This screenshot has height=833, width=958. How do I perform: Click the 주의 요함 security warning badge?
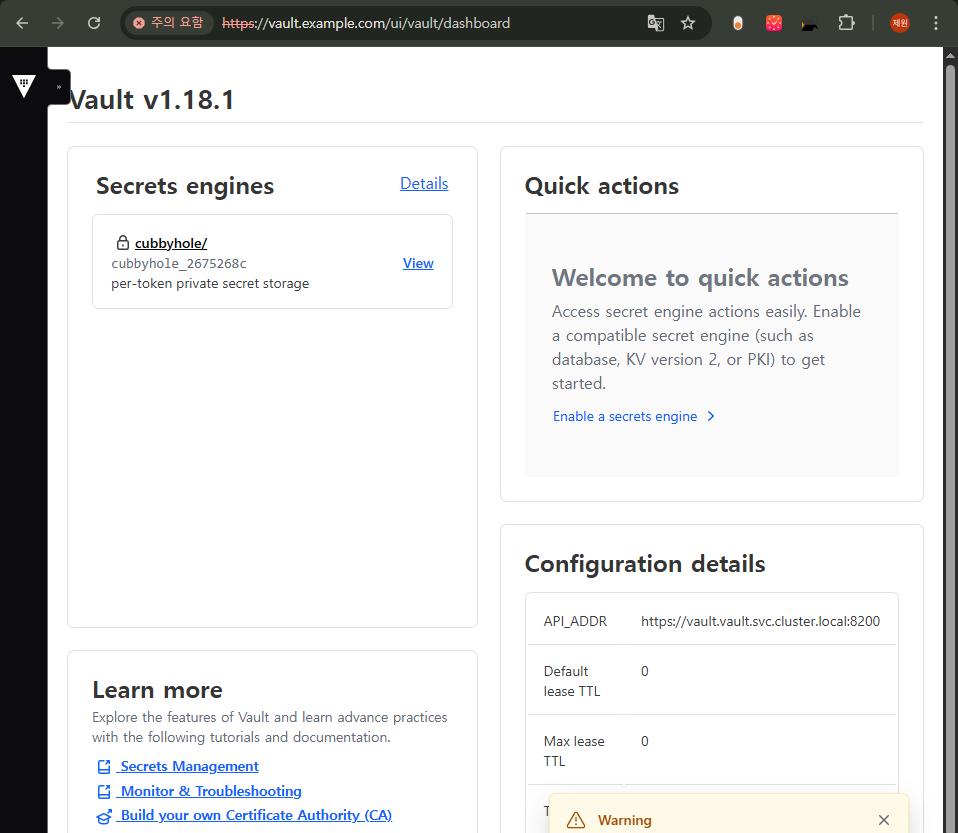click(x=169, y=23)
